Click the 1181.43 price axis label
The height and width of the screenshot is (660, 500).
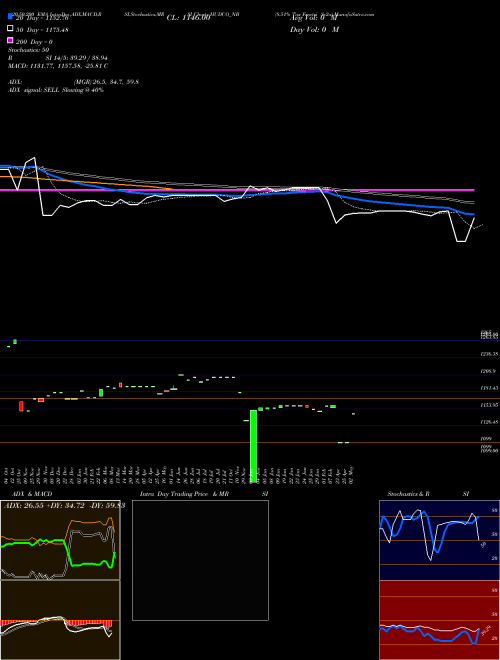[x=489, y=388]
